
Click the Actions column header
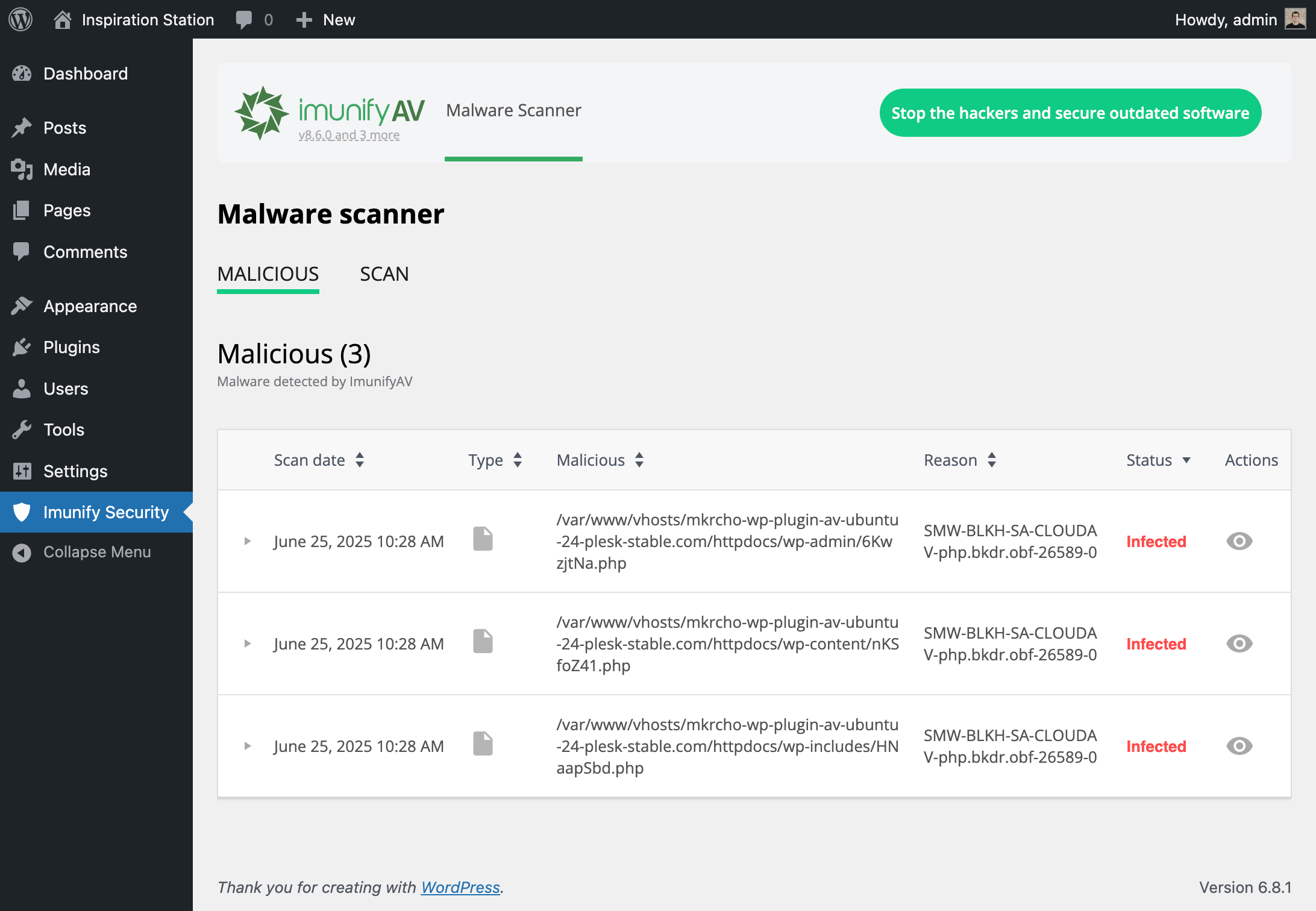[1252, 460]
